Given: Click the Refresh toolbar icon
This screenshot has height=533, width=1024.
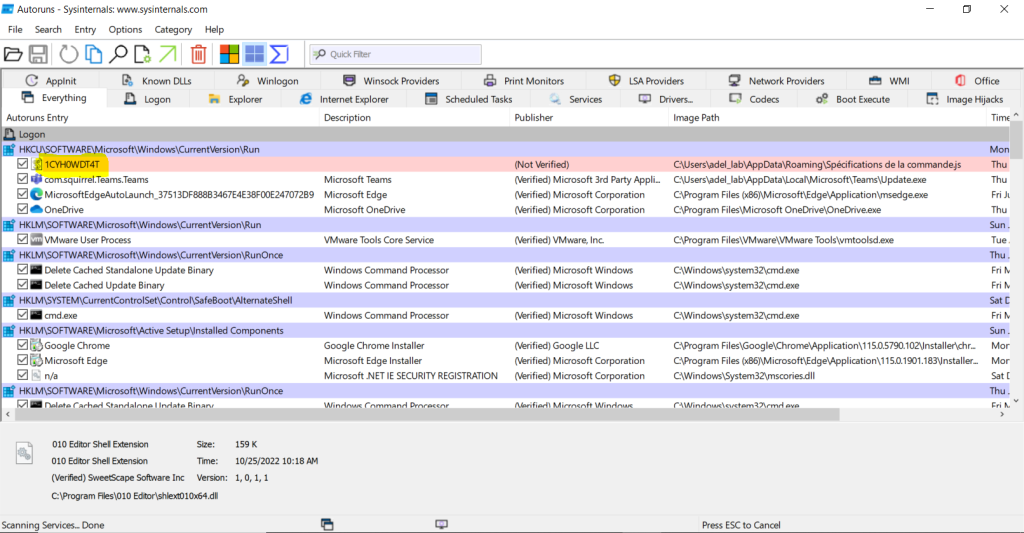Looking at the screenshot, I should pos(69,54).
